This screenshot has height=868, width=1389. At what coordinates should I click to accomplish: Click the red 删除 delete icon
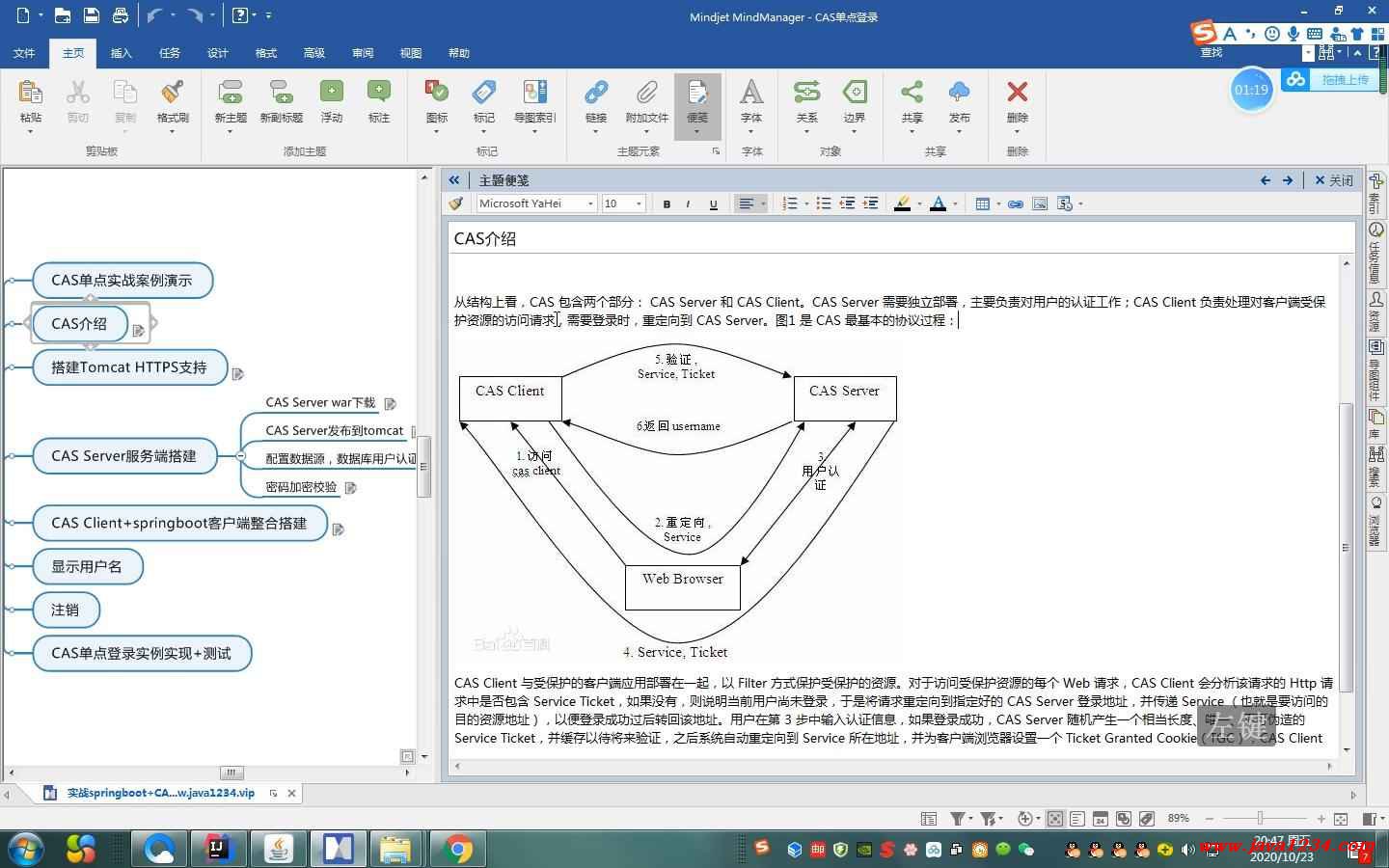coord(1017,92)
